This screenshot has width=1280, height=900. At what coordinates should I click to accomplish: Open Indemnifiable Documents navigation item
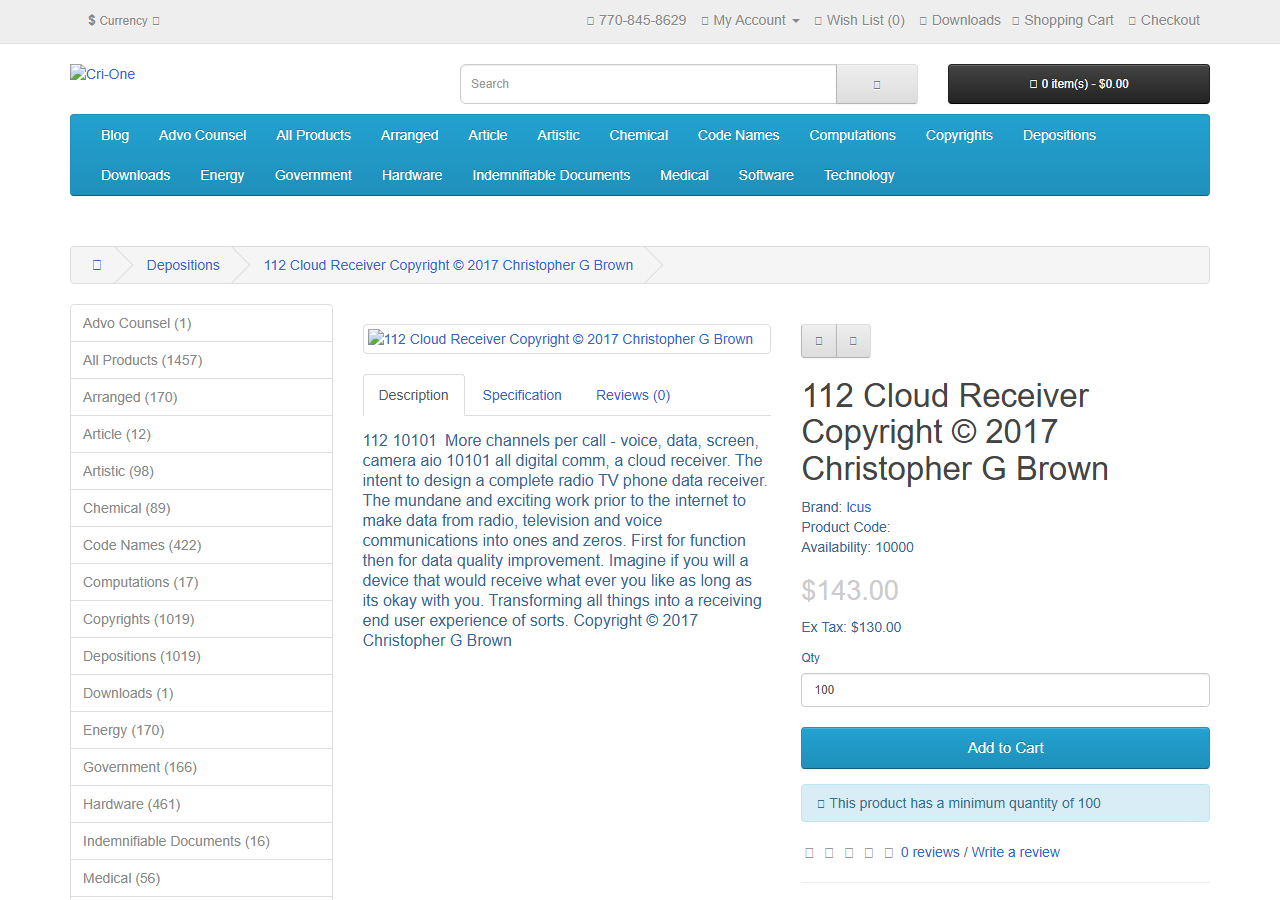[552, 175]
